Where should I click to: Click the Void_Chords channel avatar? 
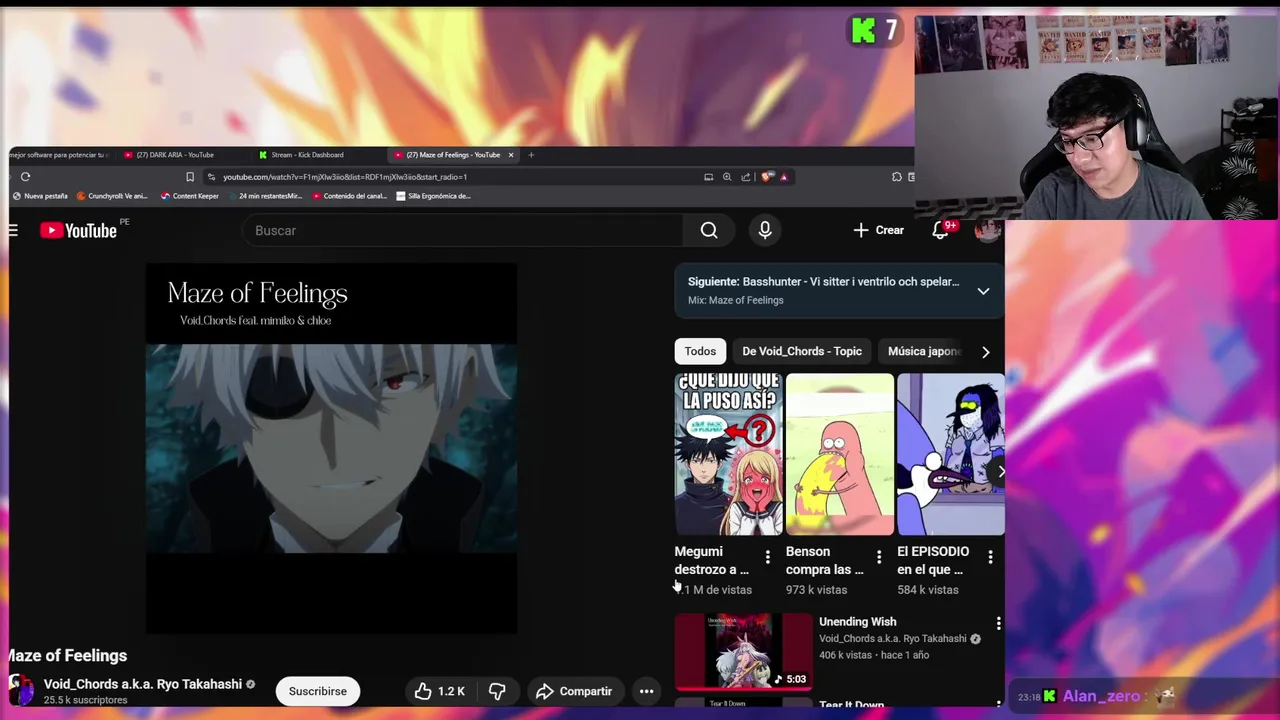pyautogui.click(x=21, y=690)
